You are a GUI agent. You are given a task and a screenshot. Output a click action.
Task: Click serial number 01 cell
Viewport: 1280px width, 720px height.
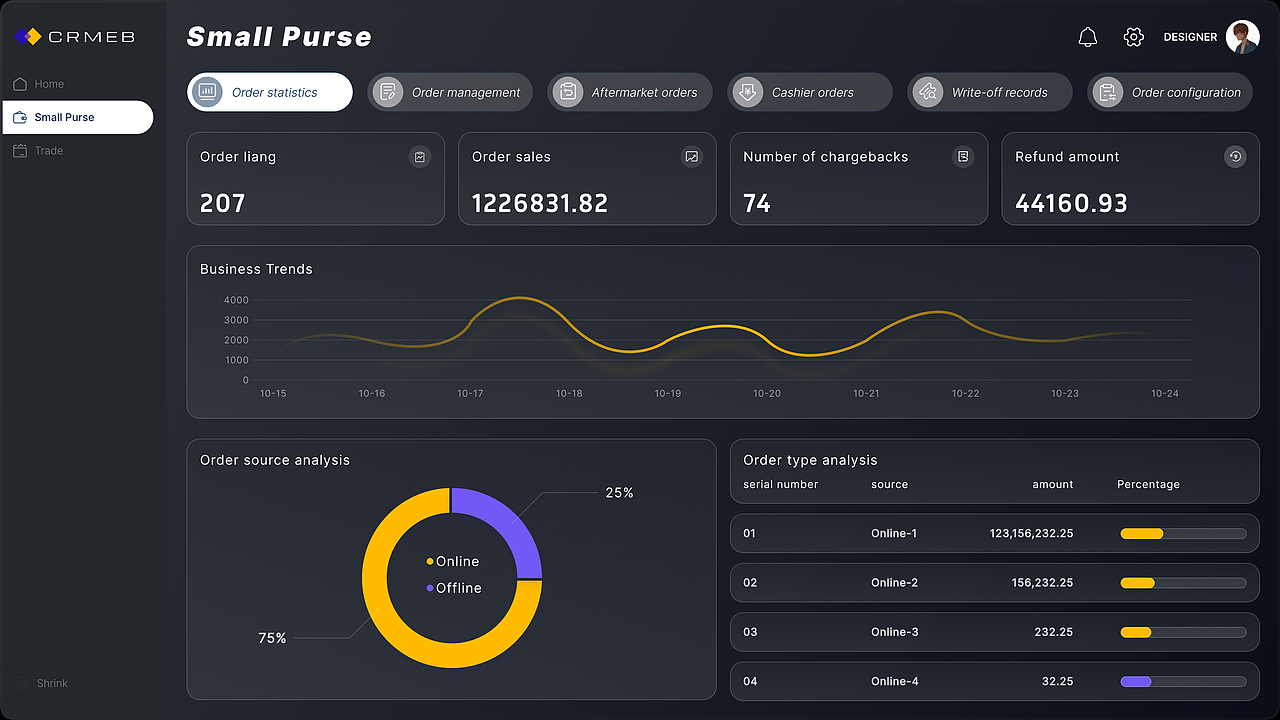tap(750, 534)
